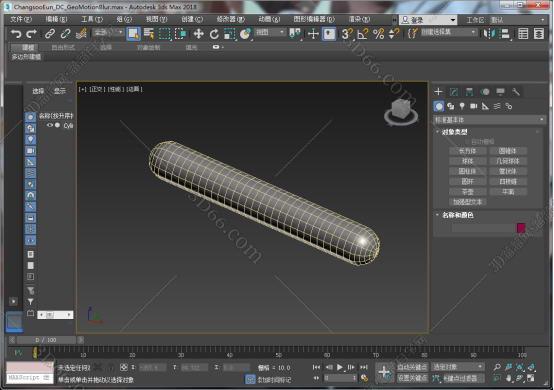Click the 平面 plane primitive button
Screen dimensions: 554x390
point(508,192)
